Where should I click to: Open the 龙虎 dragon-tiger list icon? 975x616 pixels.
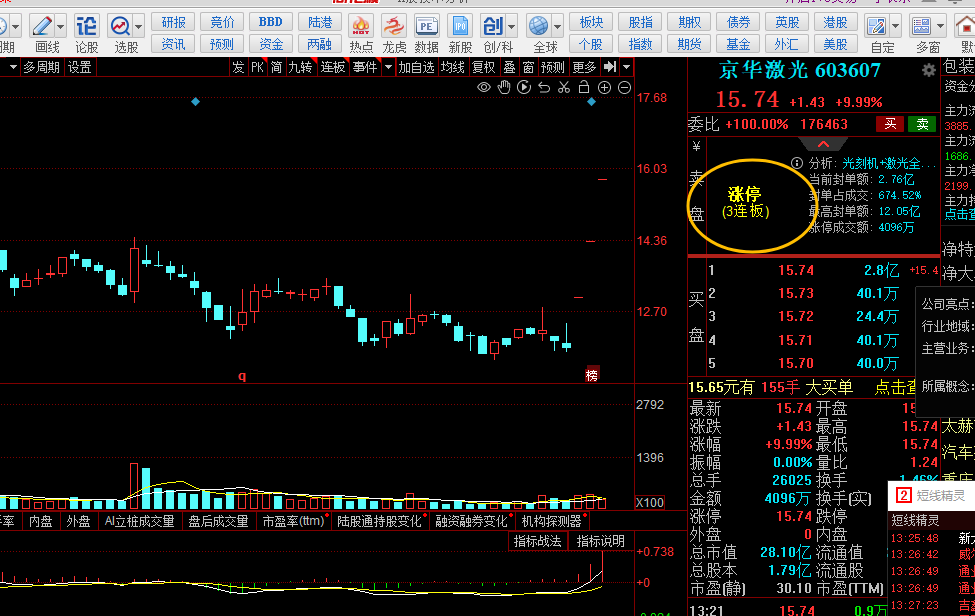[x=394, y=27]
